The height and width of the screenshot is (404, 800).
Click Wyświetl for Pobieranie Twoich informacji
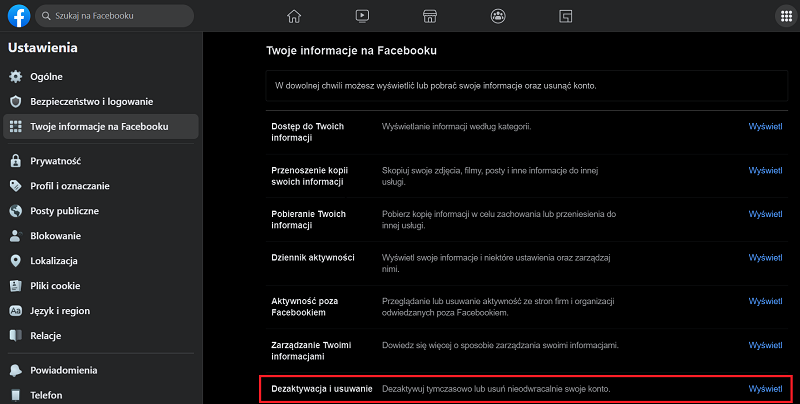(x=765, y=214)
